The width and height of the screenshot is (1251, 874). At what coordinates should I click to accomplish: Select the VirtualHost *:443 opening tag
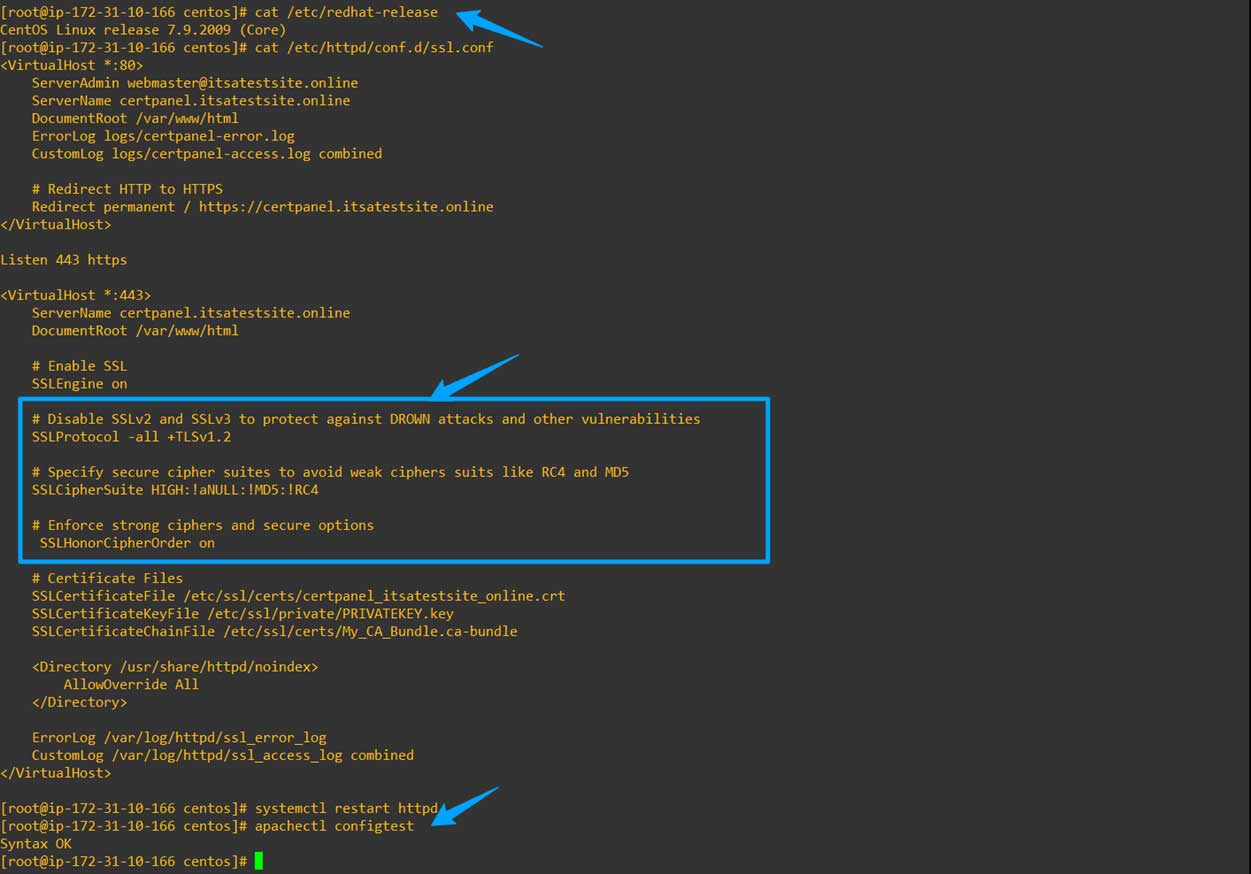point(77,294)
